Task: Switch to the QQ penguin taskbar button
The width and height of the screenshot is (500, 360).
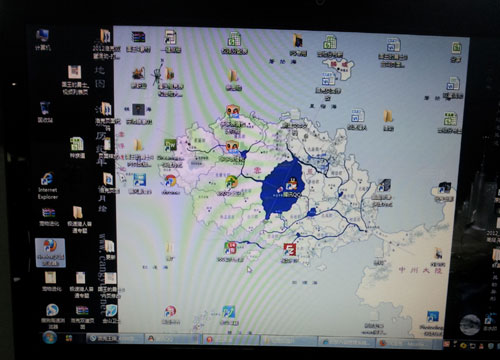Action: (173, 339)
